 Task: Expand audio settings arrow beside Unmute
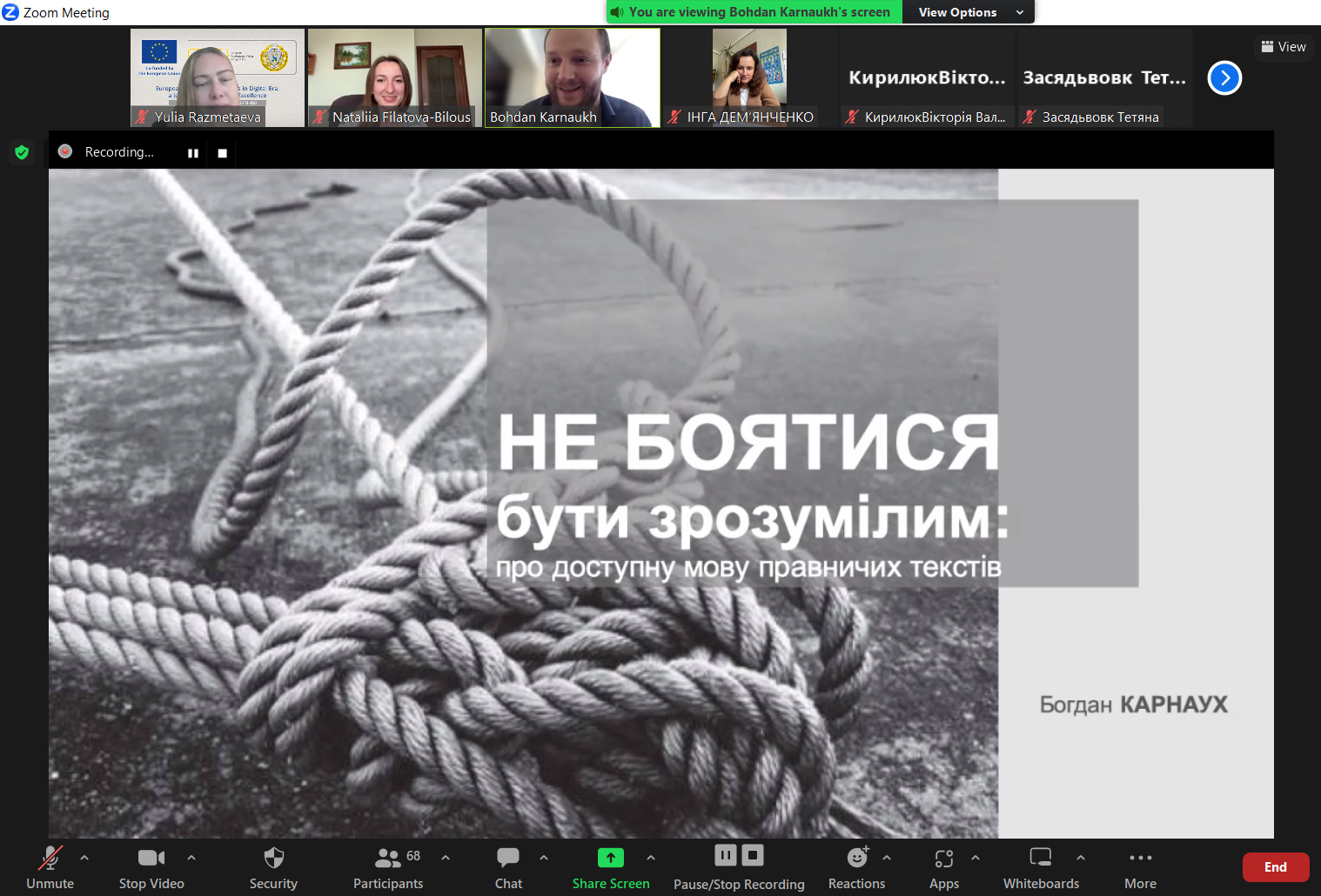click(x=84, y=858)
